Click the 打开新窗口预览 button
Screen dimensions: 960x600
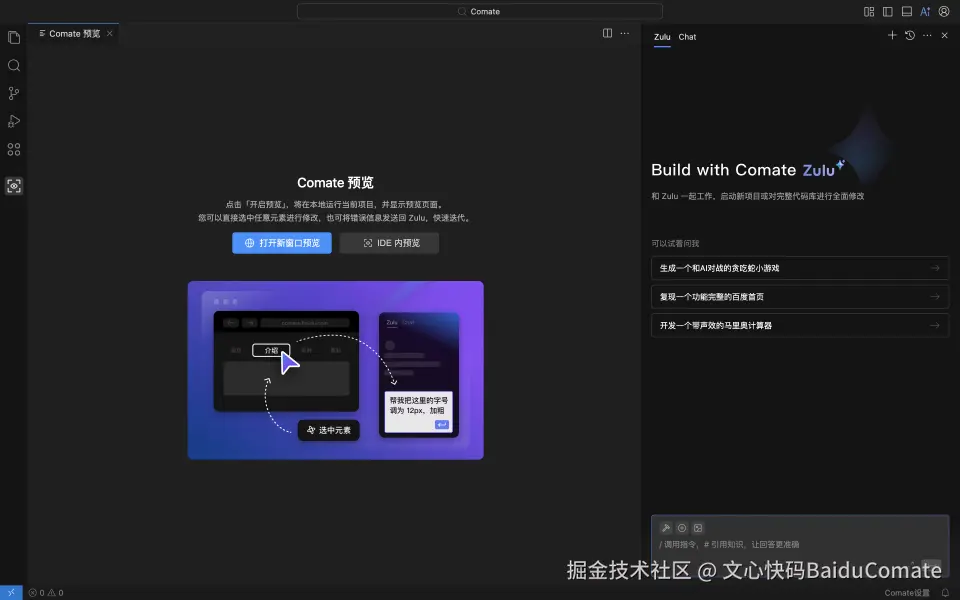click(282, 243)
